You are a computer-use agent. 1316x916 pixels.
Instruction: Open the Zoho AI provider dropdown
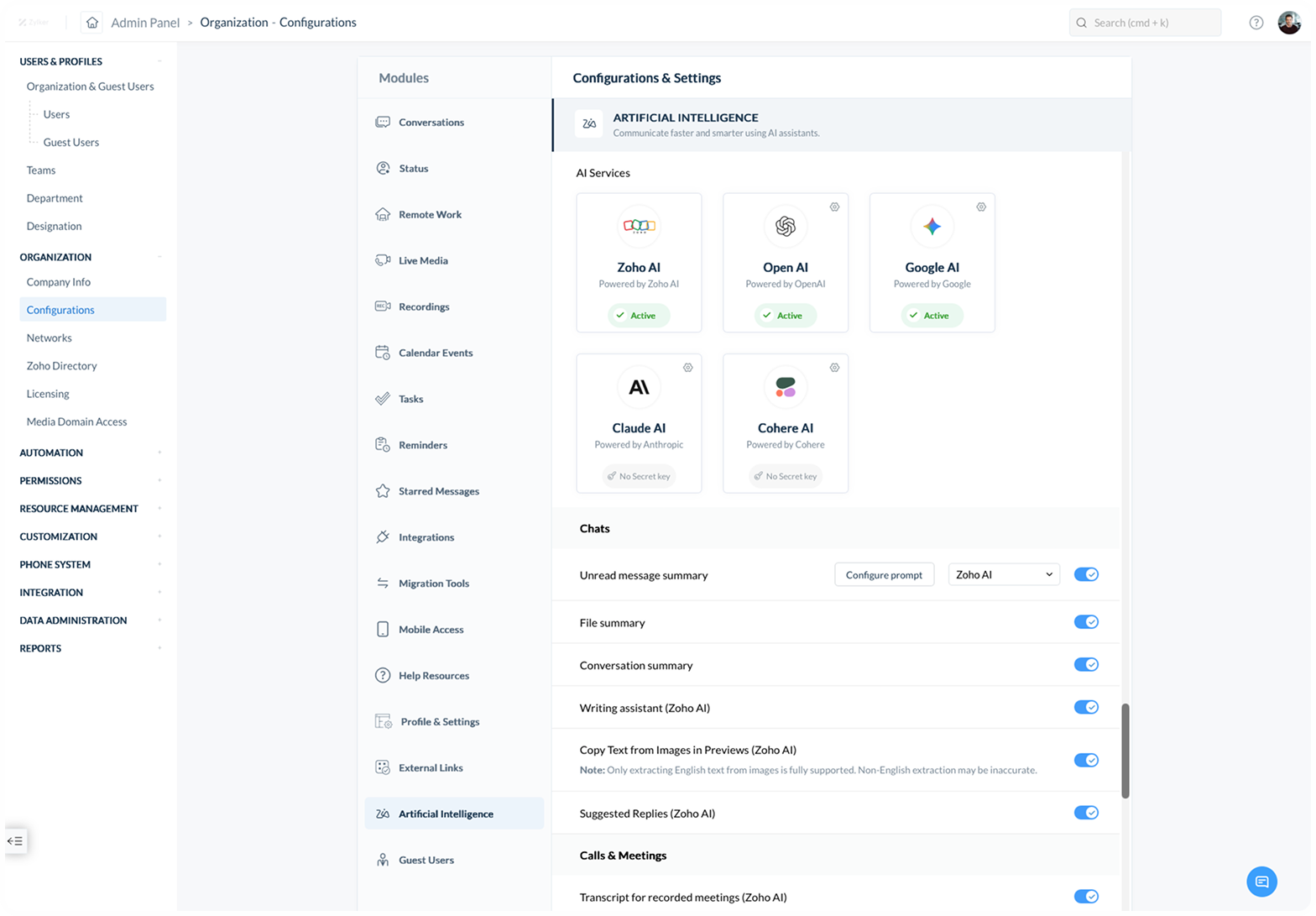[1004, 575]
